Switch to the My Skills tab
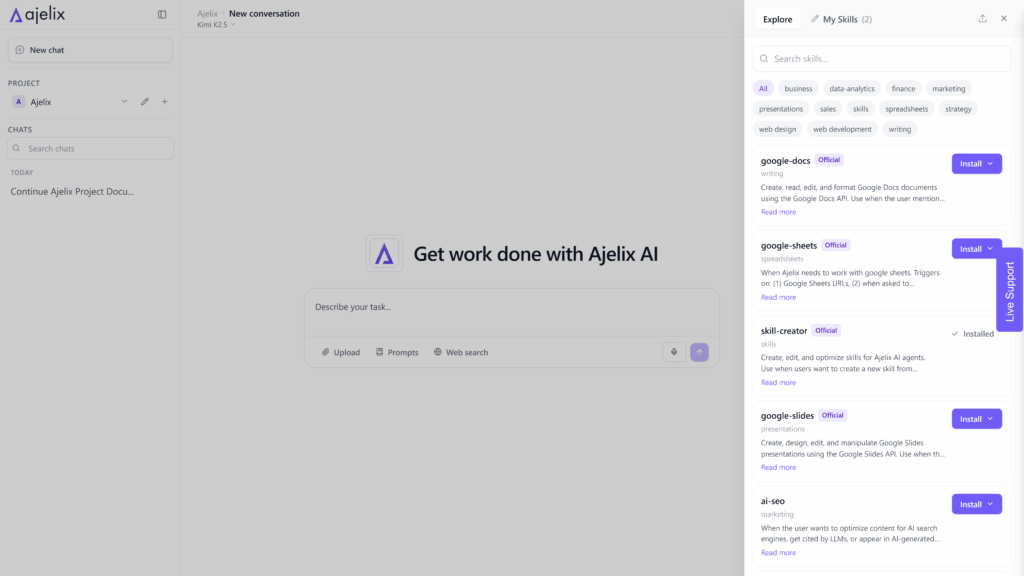This screenshot has width=1024, height=576. [x=841, y=20]
